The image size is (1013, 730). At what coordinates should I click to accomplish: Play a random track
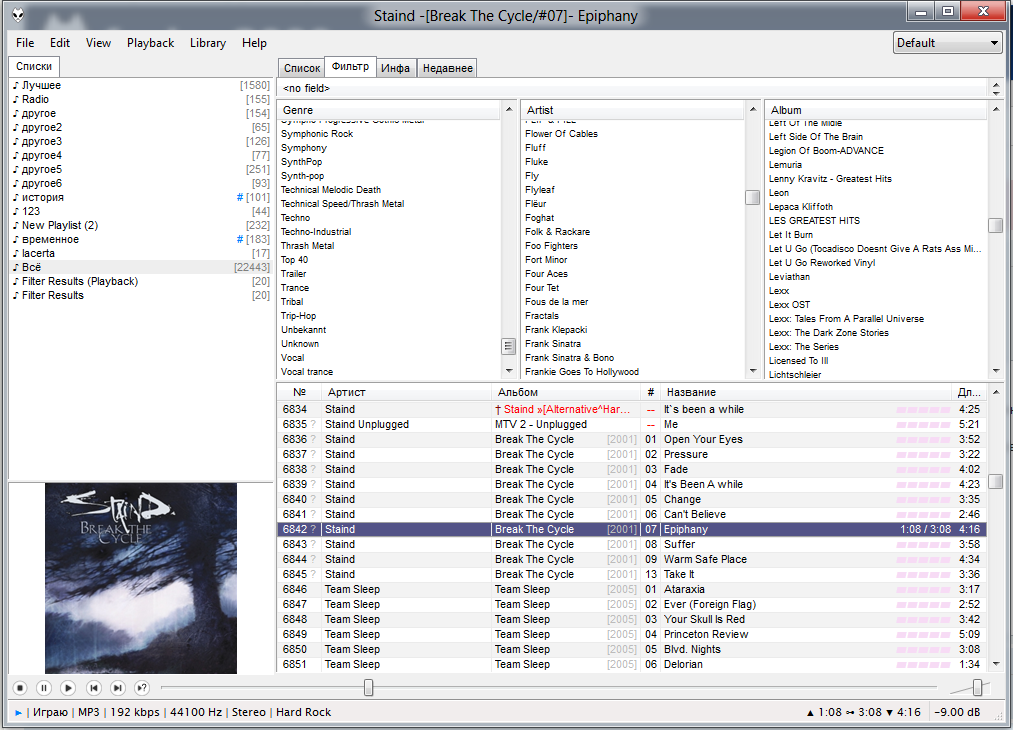click(x=142, y=687)
